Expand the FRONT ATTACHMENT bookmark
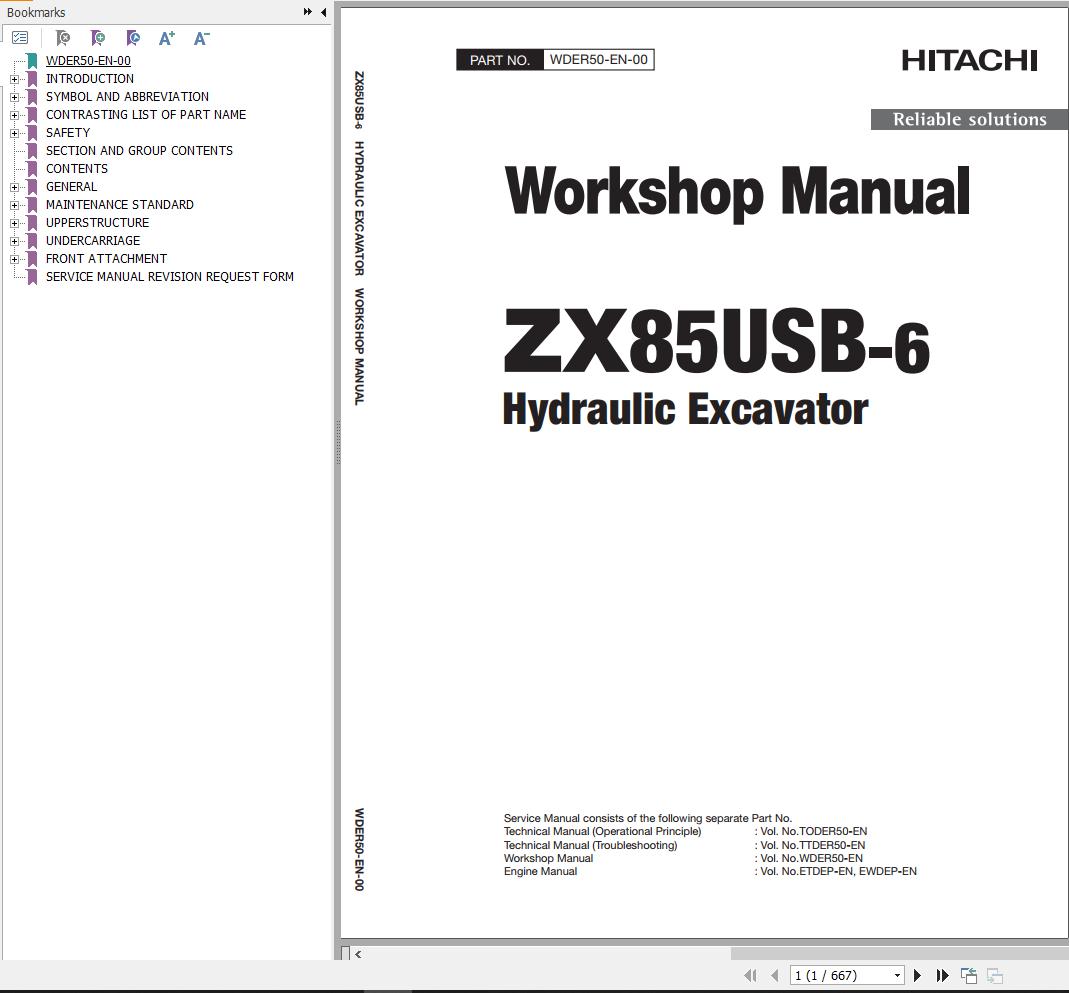Image resolution: width=1069 pixels, height=993 pixels. (14, 260)
